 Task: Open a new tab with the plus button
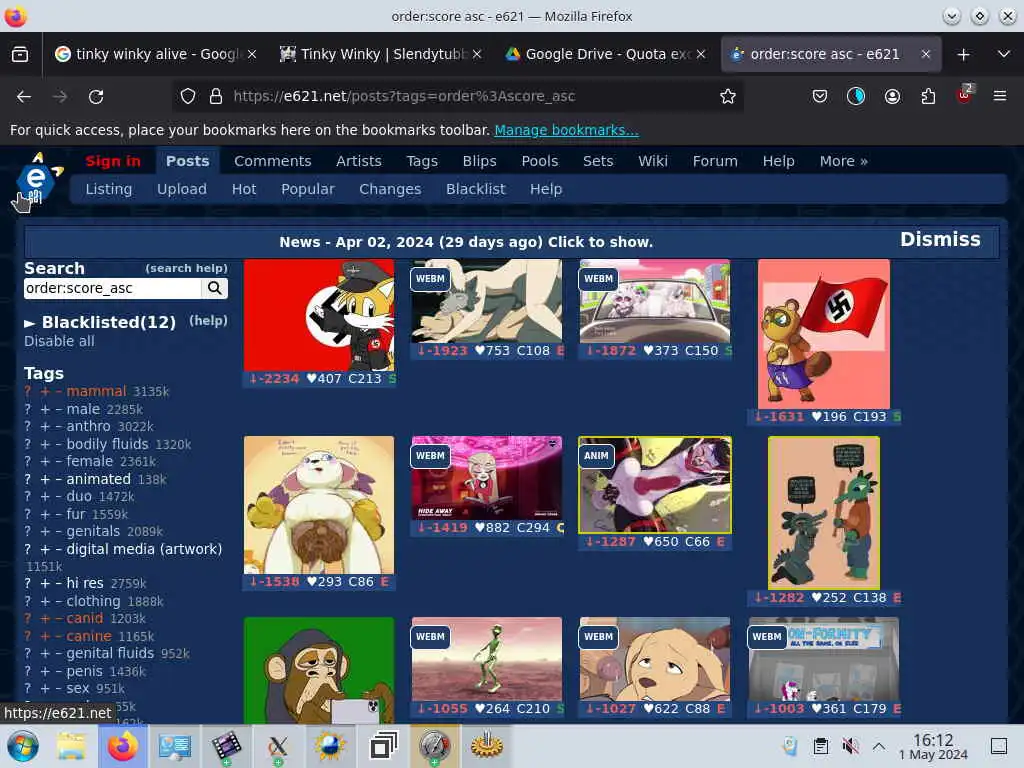coord(963,54)
